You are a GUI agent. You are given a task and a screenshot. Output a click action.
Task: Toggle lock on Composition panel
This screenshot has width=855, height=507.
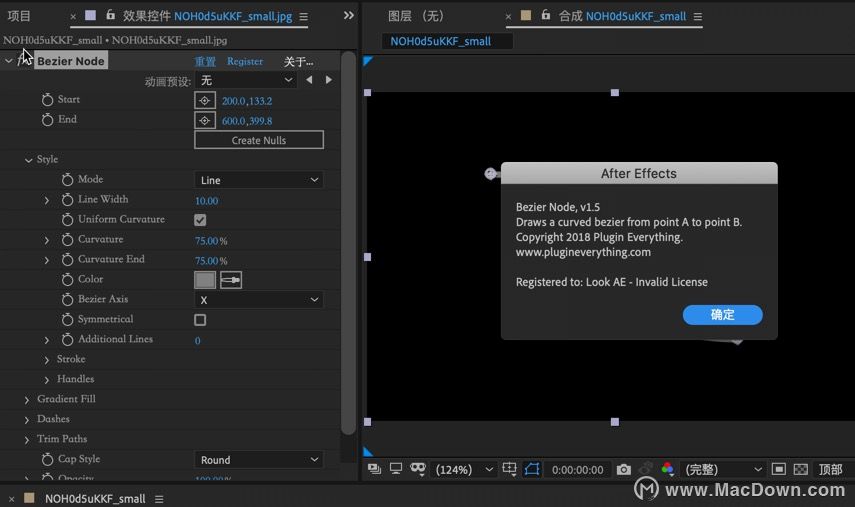pos(545,15)
